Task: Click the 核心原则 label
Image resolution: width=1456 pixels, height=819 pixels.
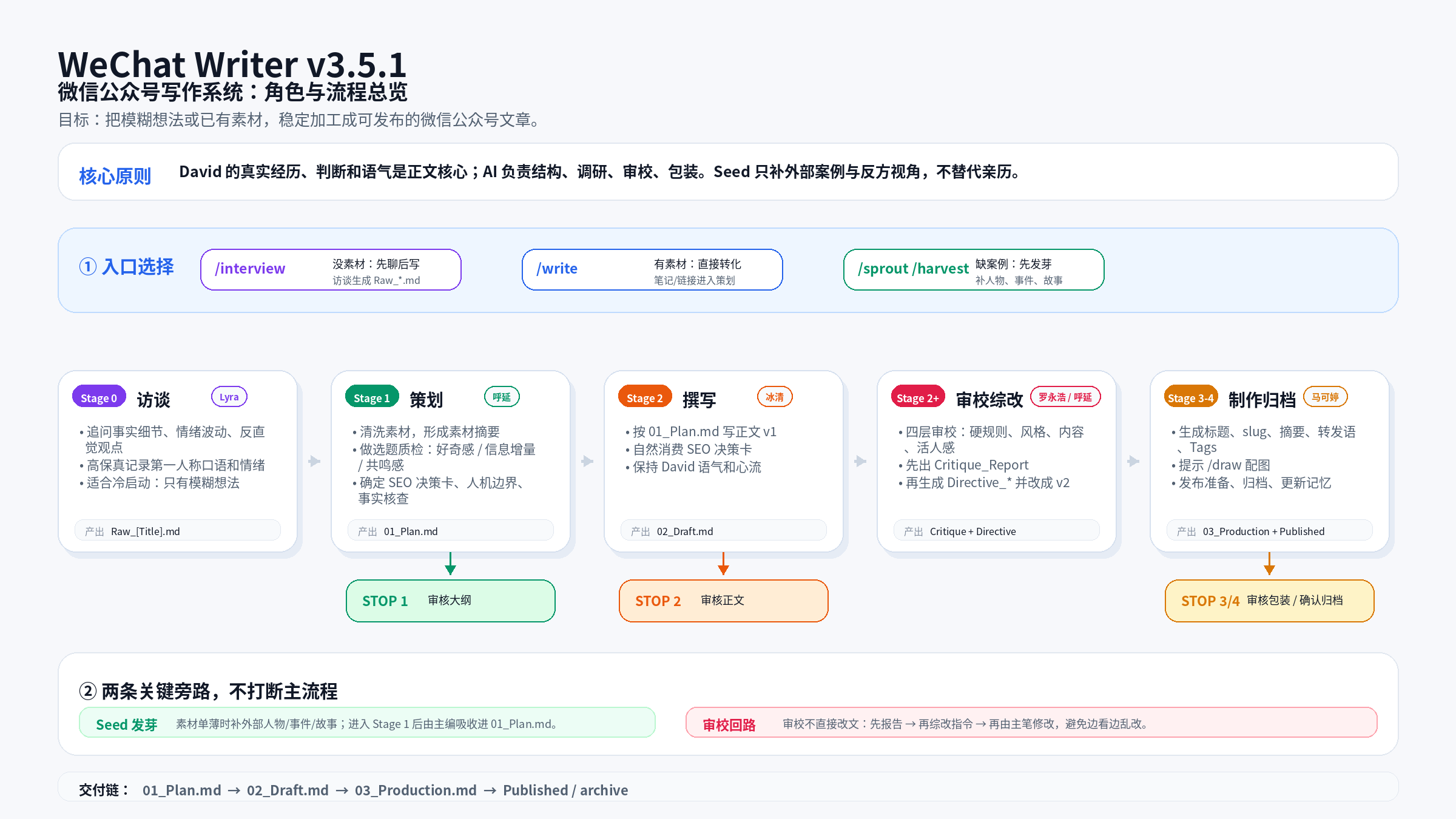Action: point(115,176)
